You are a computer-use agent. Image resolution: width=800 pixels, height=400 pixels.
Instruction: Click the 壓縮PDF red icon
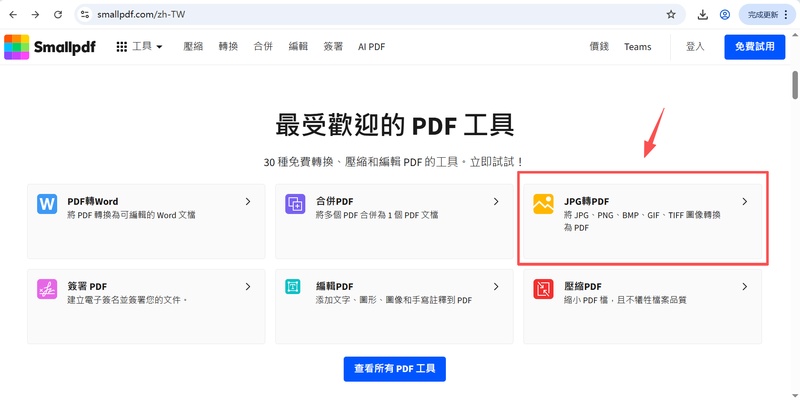(543, 289)
